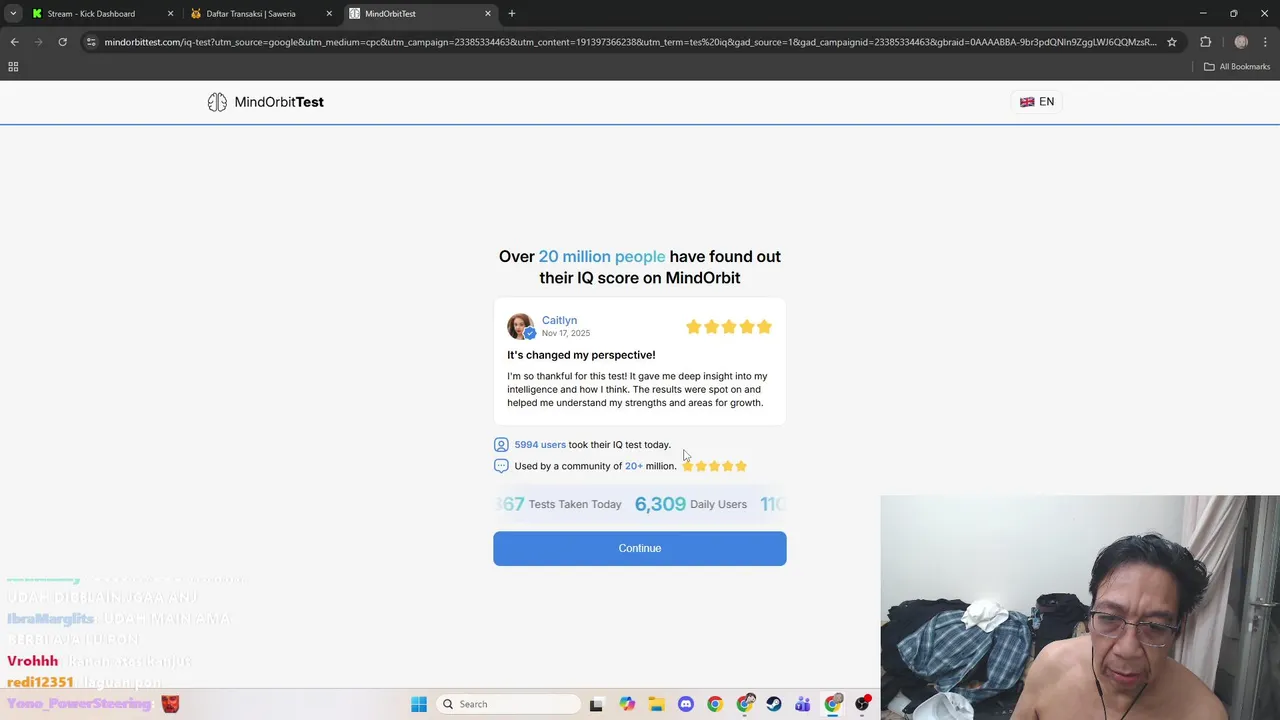Screen dimensions: 1280x720
Task: Open Task View on the taskbar
Action: coord(596,704)
